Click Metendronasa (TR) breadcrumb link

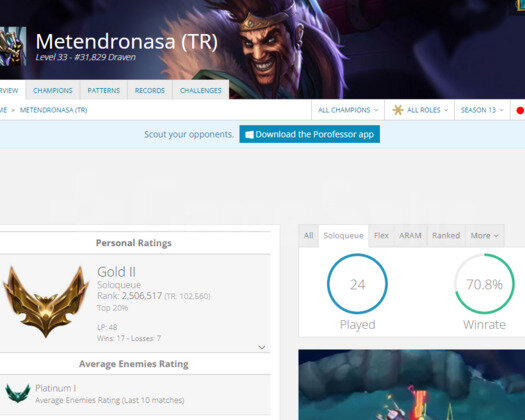53,110
